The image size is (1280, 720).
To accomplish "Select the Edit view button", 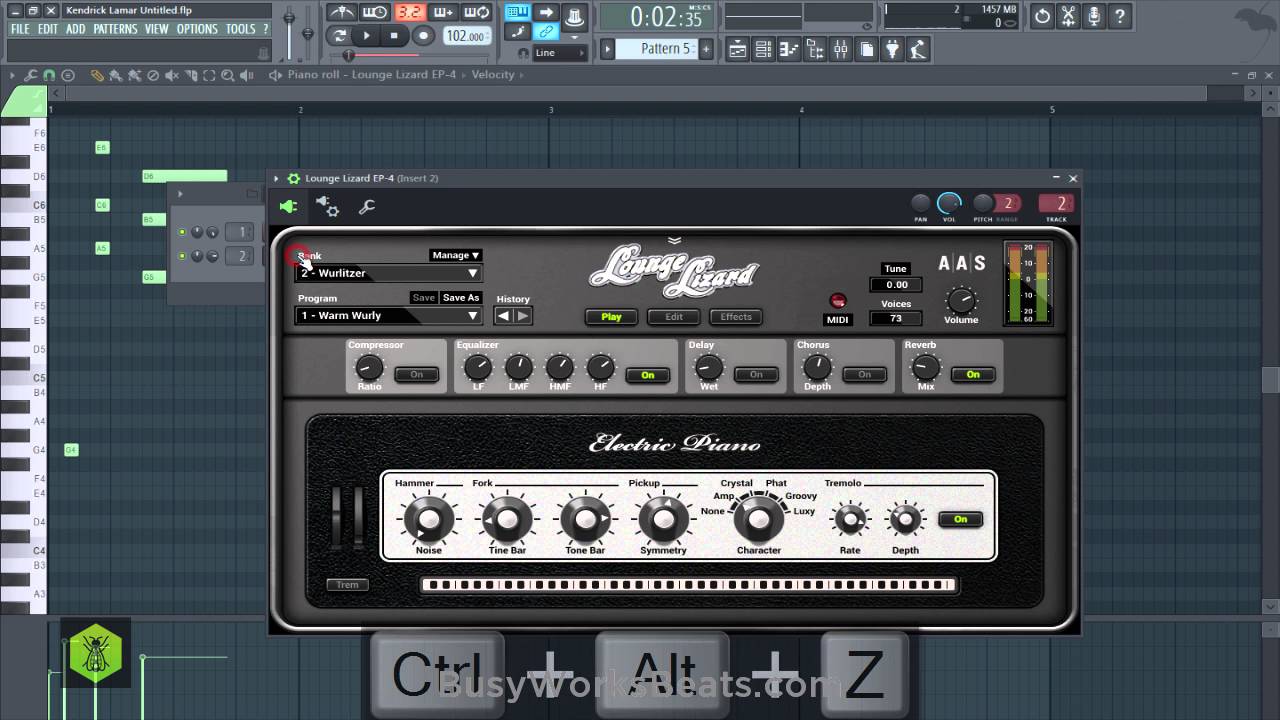I will pos(674,317).
